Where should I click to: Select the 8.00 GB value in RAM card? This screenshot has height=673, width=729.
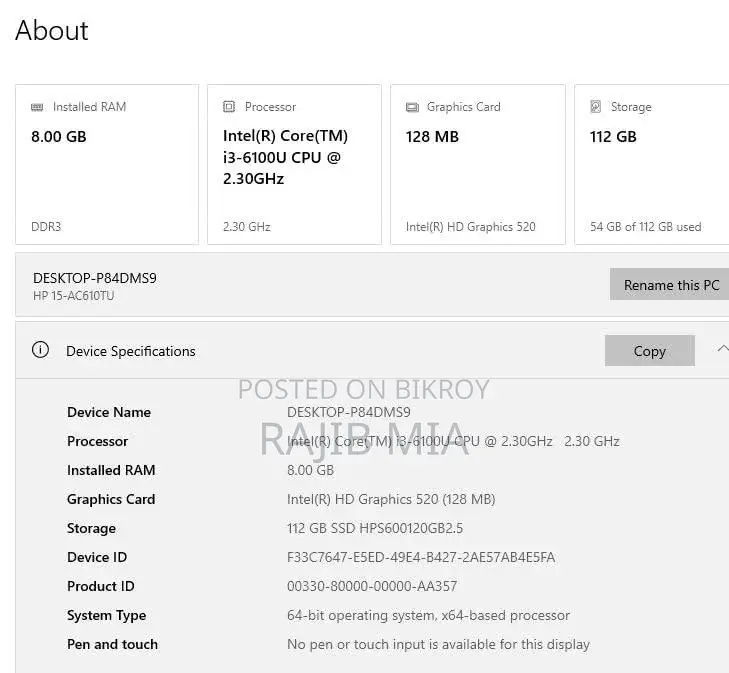pos(59,137)
